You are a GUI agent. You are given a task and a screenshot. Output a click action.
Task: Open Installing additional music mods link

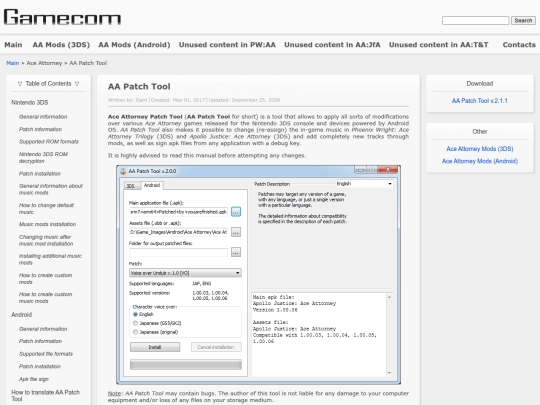pos(50,259)
